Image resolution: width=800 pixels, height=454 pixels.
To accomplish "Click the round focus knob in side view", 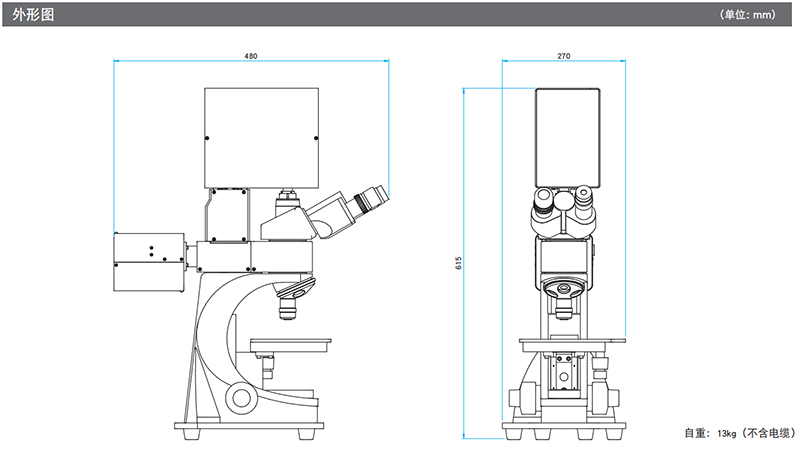I will point(241,396).
